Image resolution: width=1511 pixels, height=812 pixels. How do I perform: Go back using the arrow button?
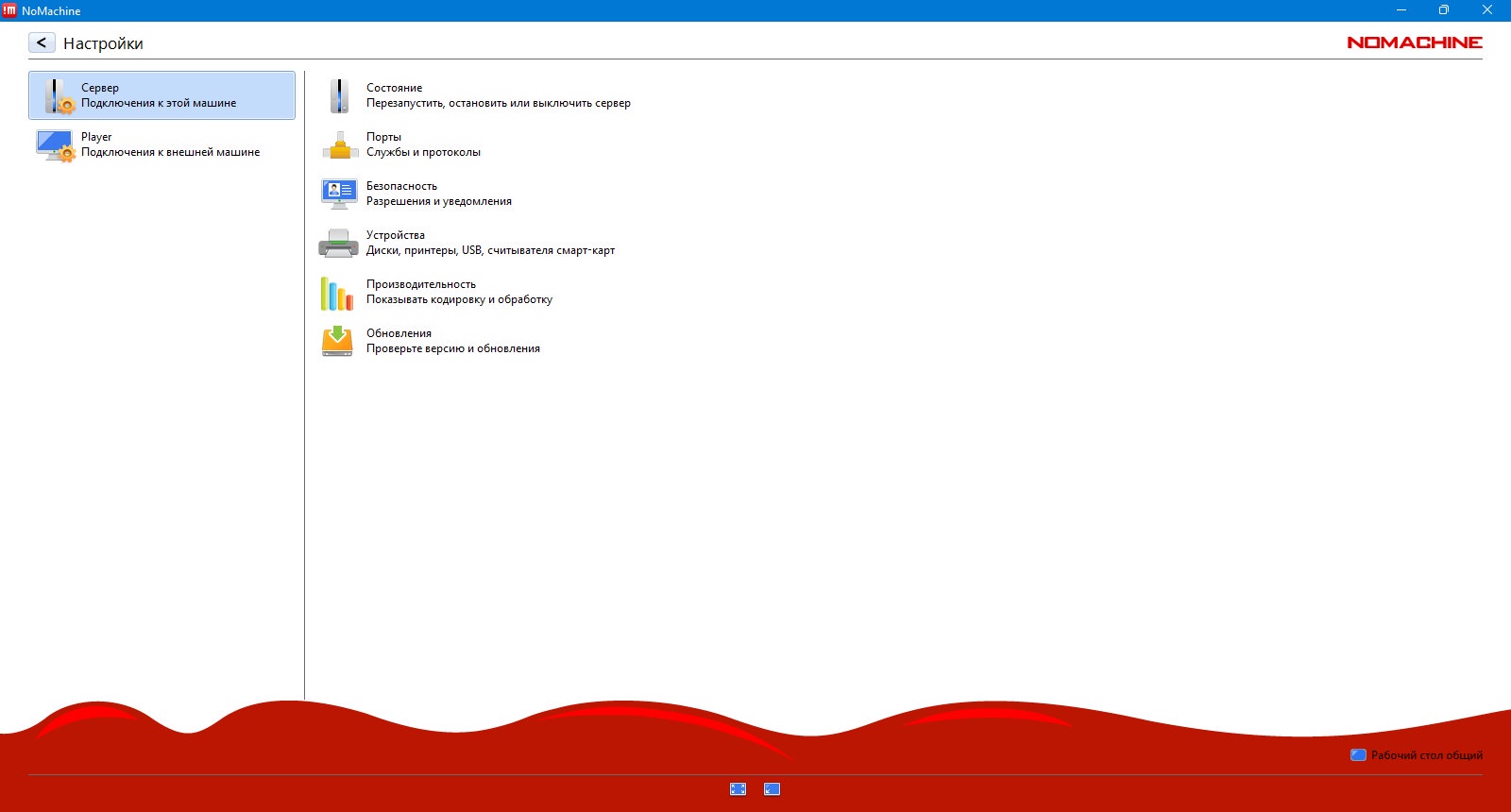tap(42, 42)
